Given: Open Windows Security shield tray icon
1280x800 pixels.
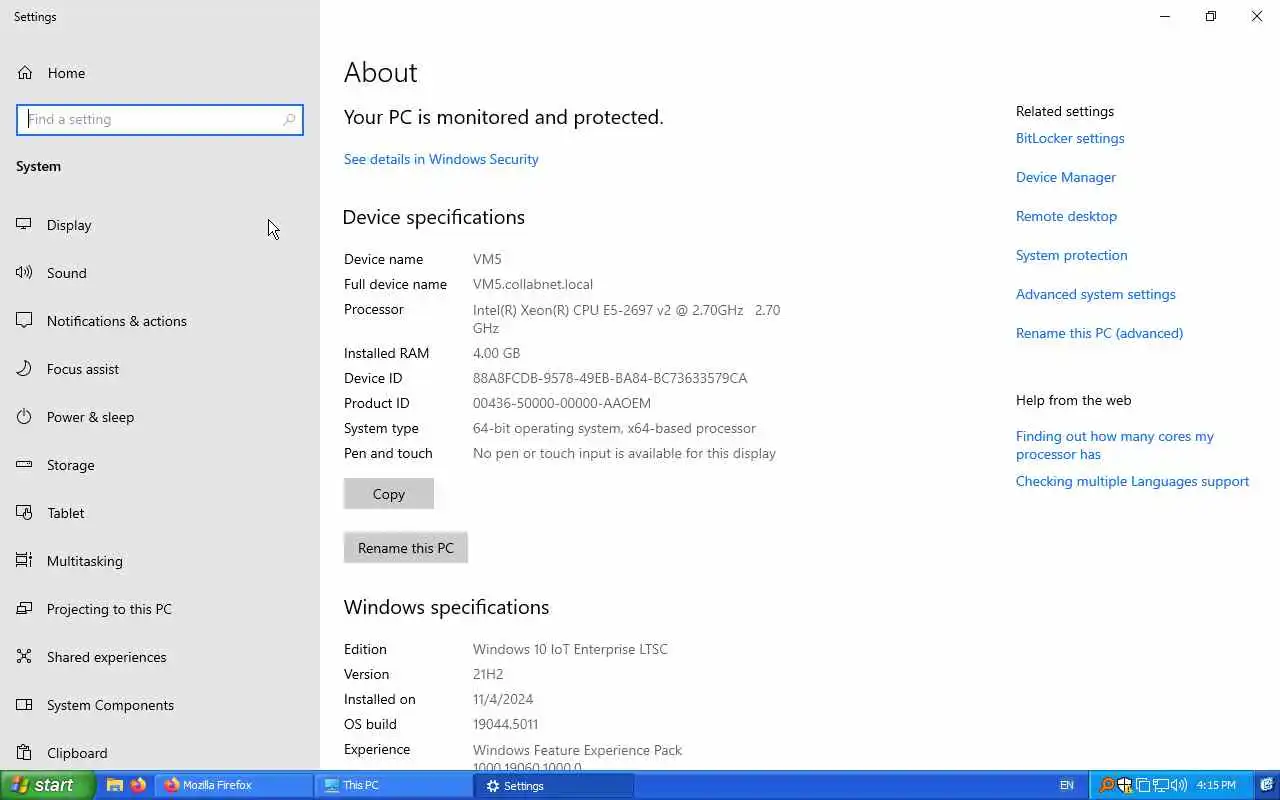Looking at the screenshot, I should 1125,785.
